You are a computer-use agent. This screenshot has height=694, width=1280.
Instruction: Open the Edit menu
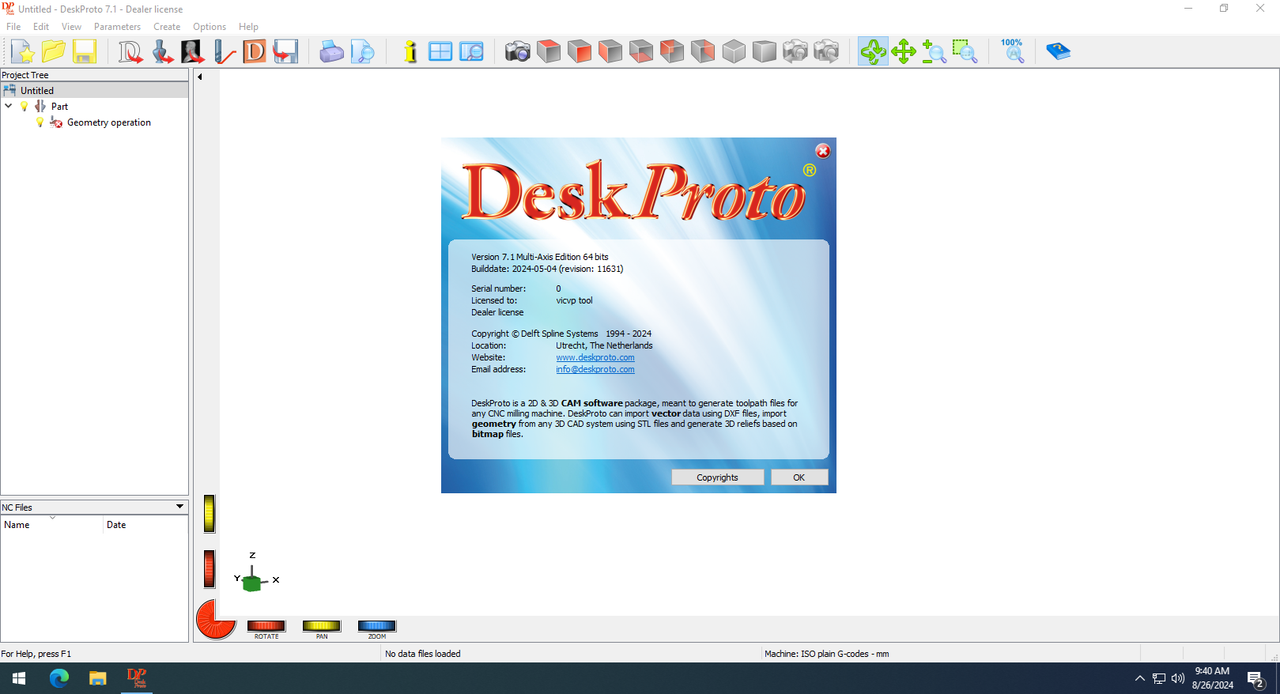[x=41, y=26]
